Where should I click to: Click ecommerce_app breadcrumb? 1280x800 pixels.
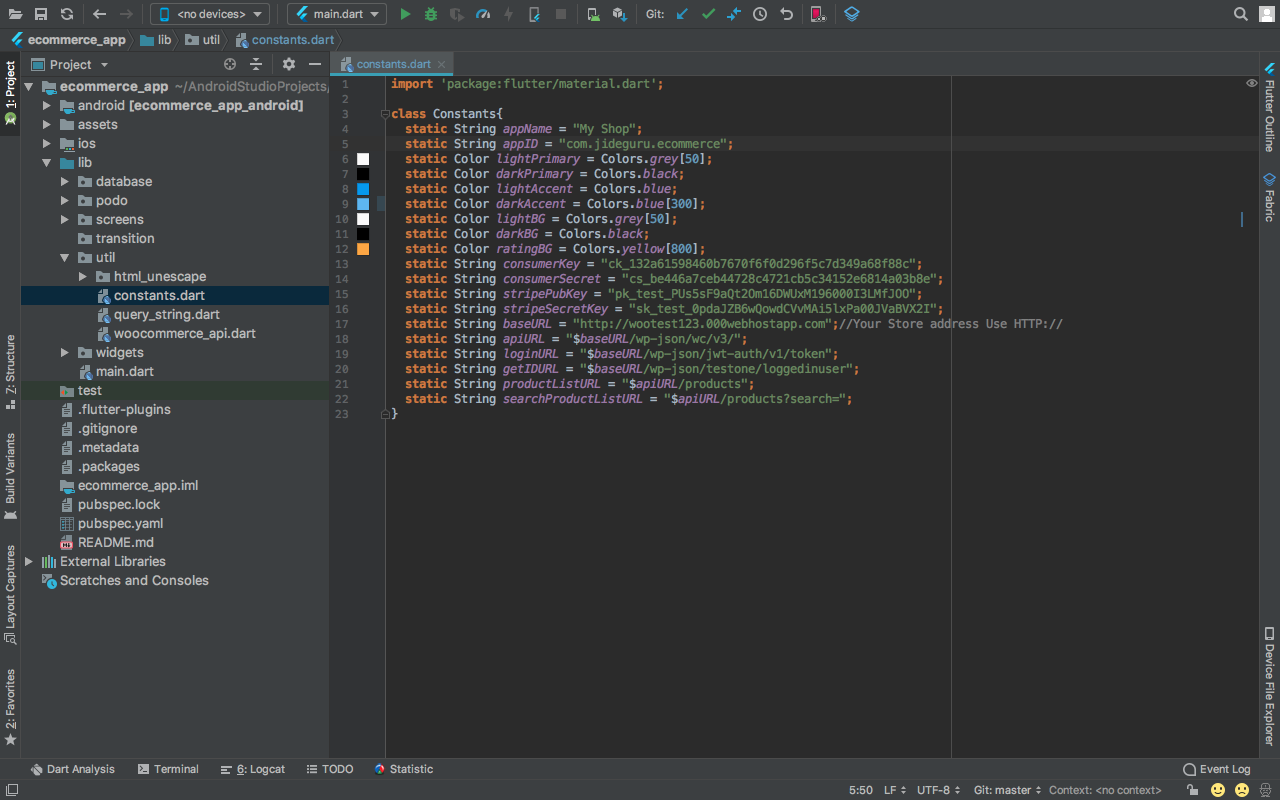coord(68,40)
